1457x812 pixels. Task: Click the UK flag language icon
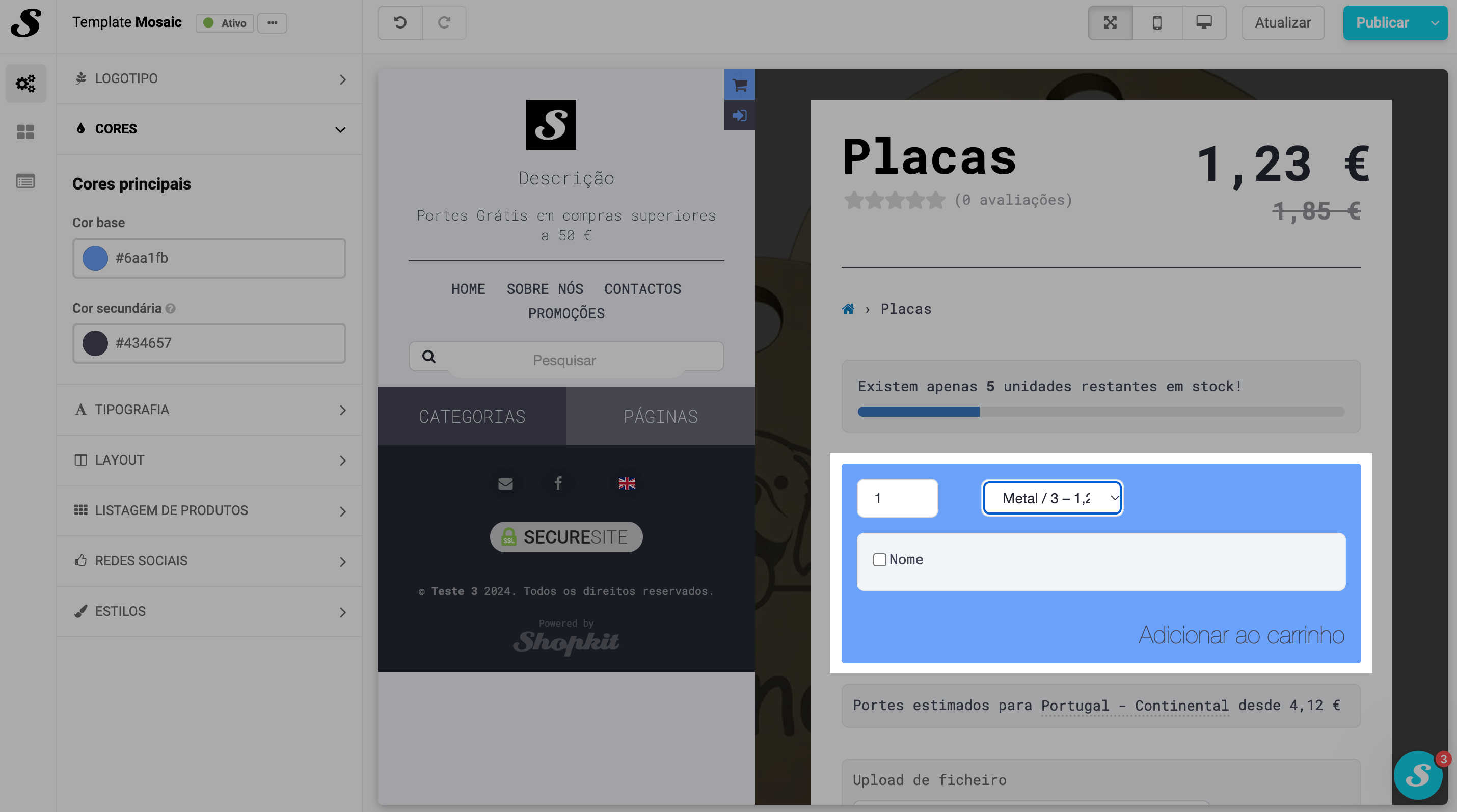coord(627,483)
